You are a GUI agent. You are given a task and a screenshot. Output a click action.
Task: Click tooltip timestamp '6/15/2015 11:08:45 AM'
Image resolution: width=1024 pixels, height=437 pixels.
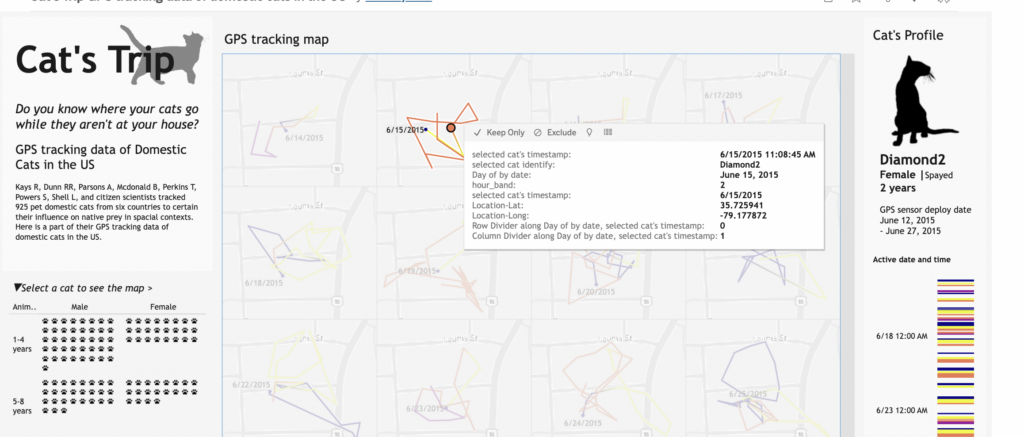pos(767,155)
